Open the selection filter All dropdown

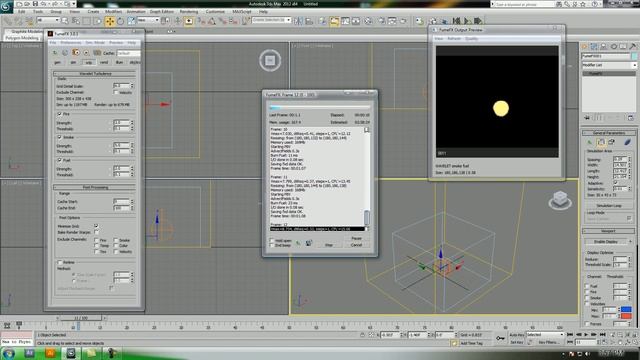48,20
